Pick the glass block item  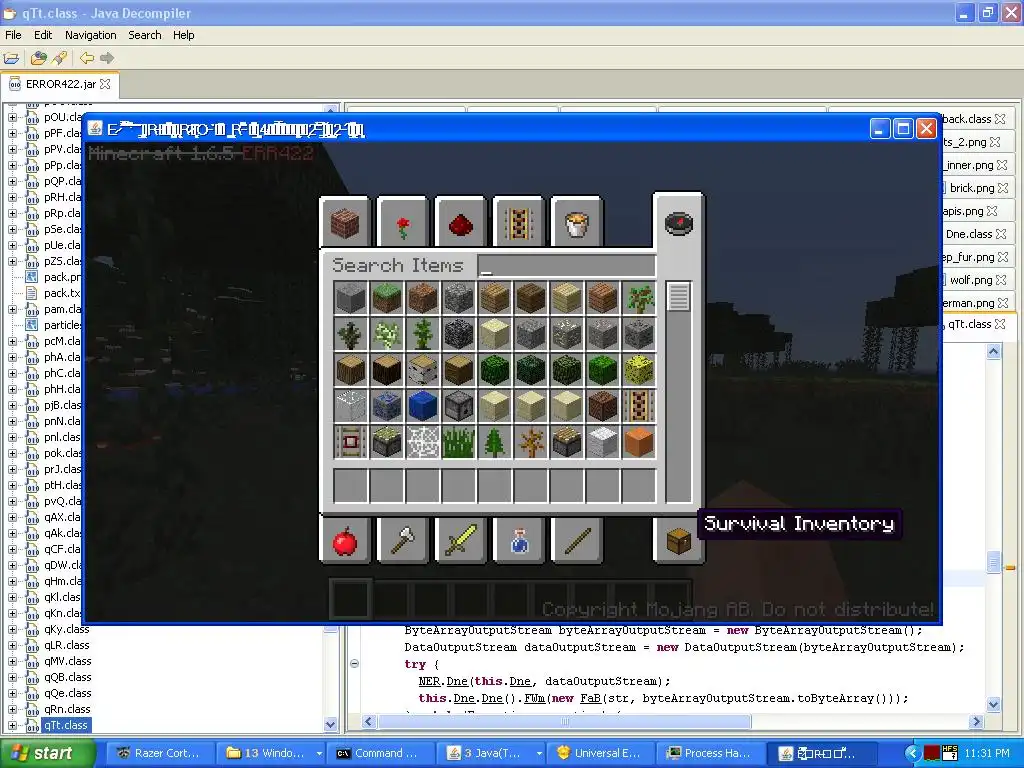point(351,406)
